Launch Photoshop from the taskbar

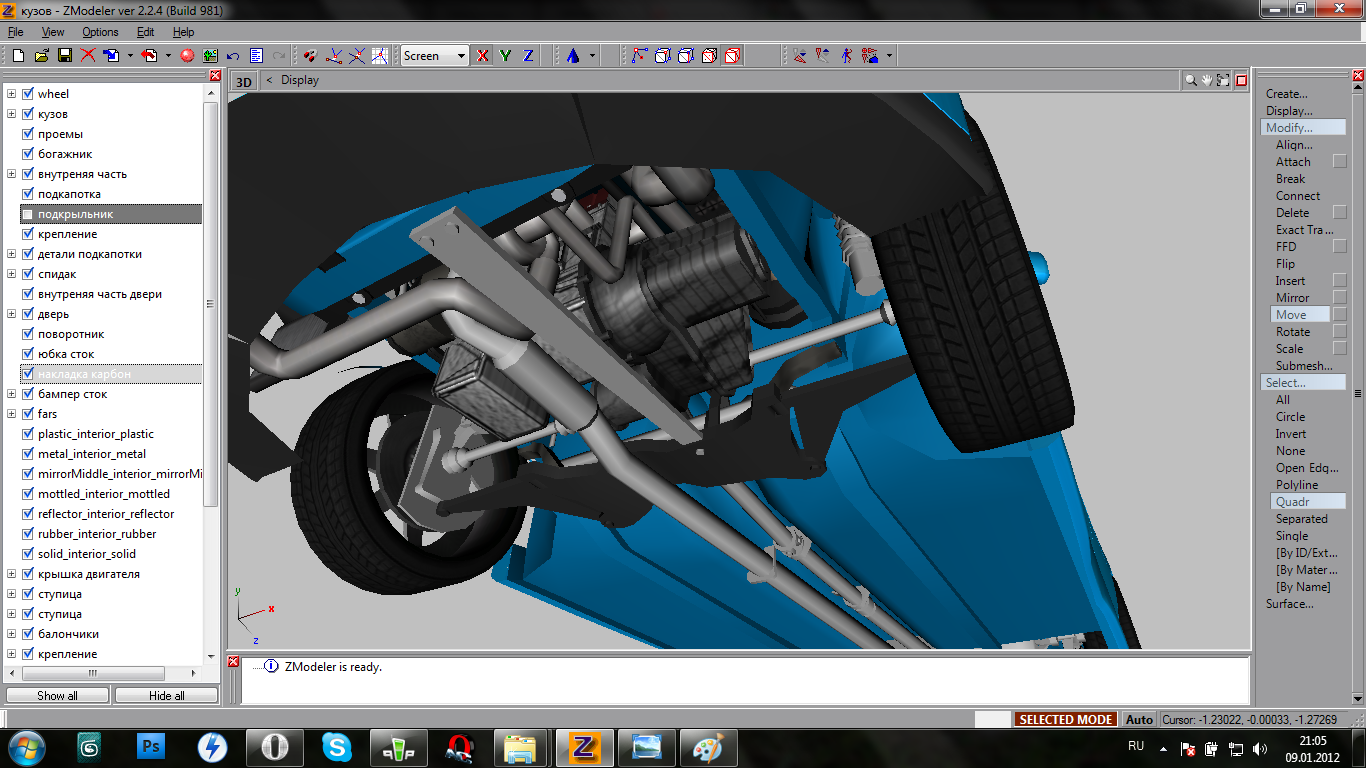[153, 747]
